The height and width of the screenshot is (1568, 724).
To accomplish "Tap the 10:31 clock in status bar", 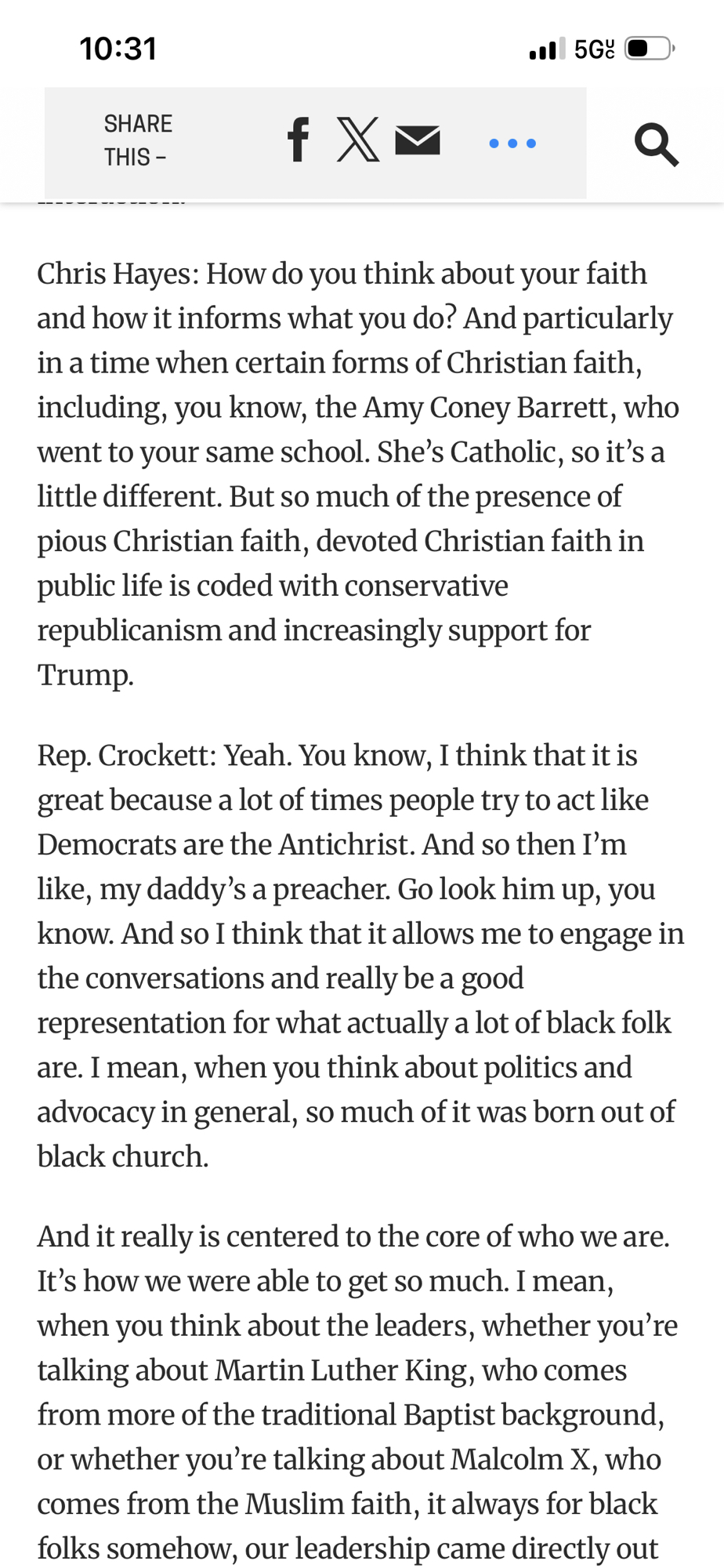I will [x=118, y=49].
